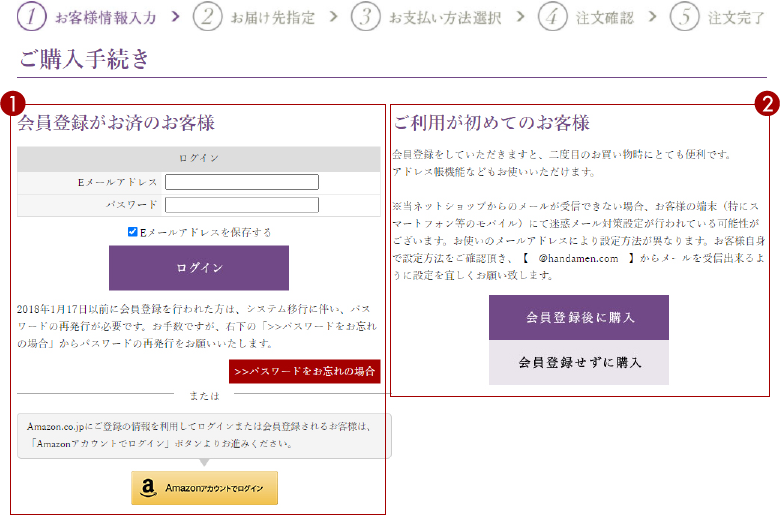Click step 3 circle icon お支払い方法選択
The width and height of the screenshot is (780, 515).
coord(367,16)
